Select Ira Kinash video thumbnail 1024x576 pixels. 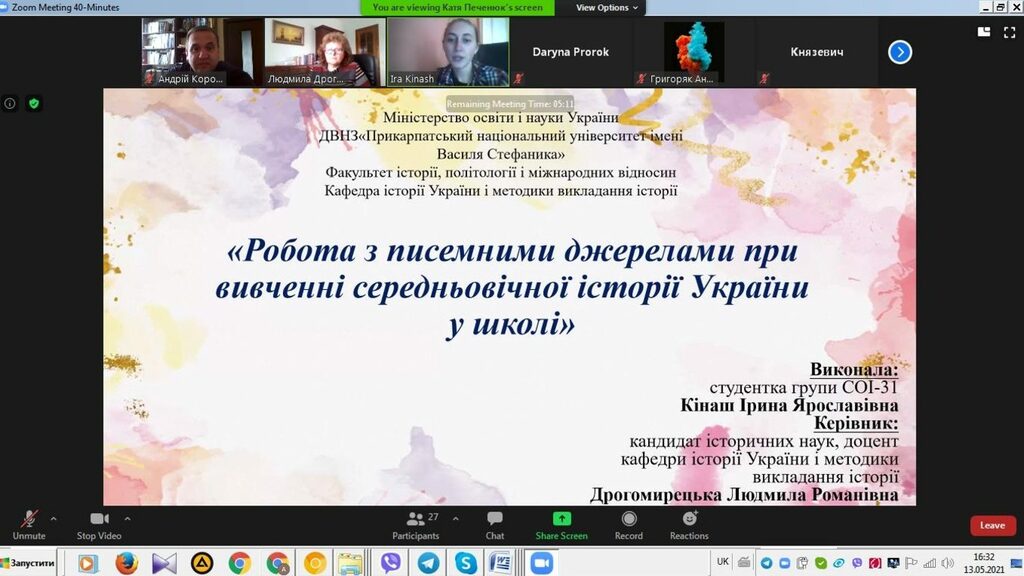pyautogui.click(x=448, y=52)
